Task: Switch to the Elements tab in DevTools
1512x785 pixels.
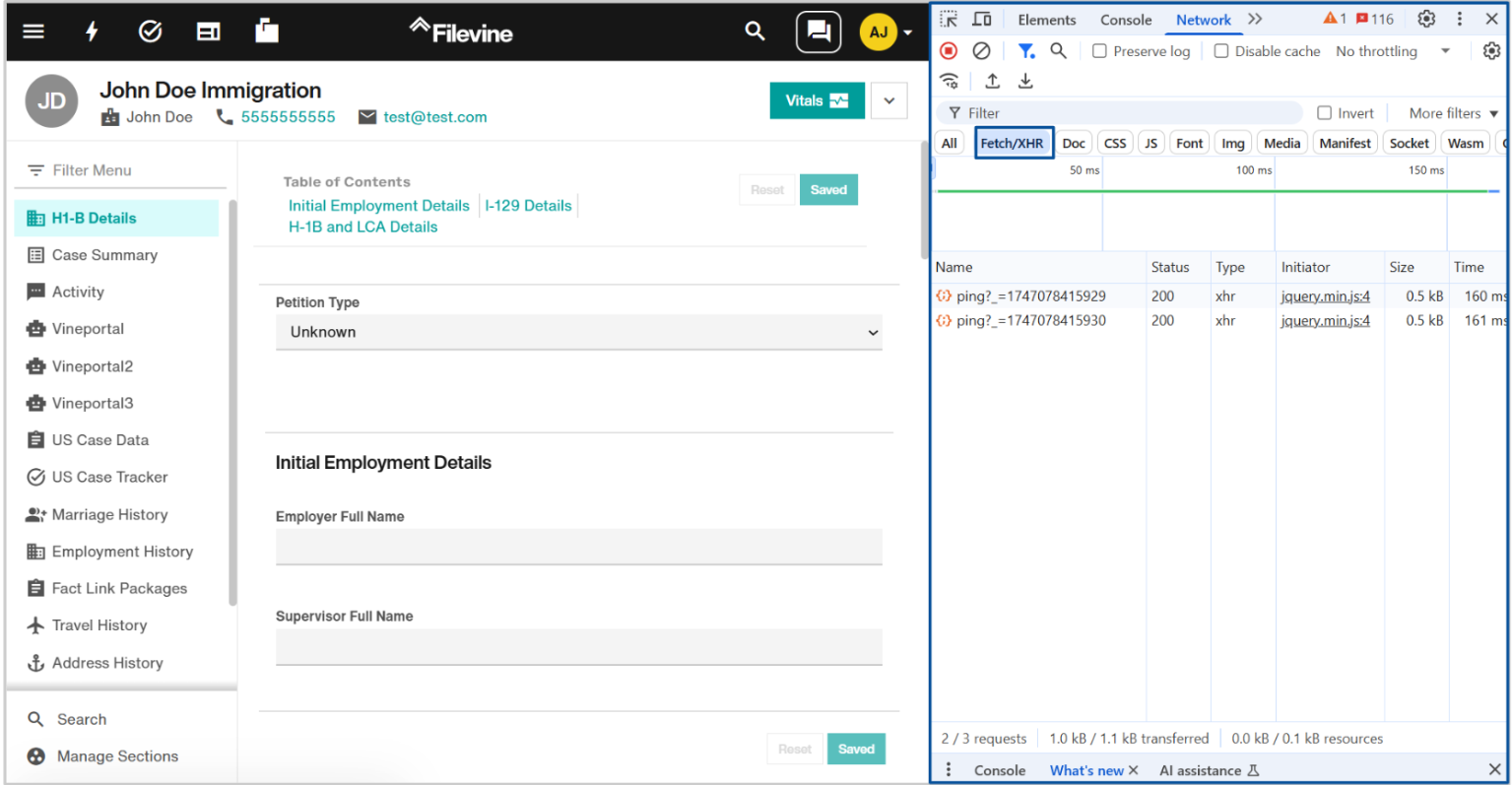Action: 1047,20
